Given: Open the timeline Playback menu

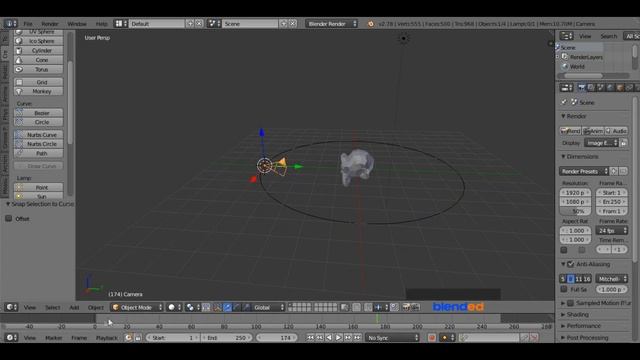Looking at the screenshot, I should [x=107, y=338].
